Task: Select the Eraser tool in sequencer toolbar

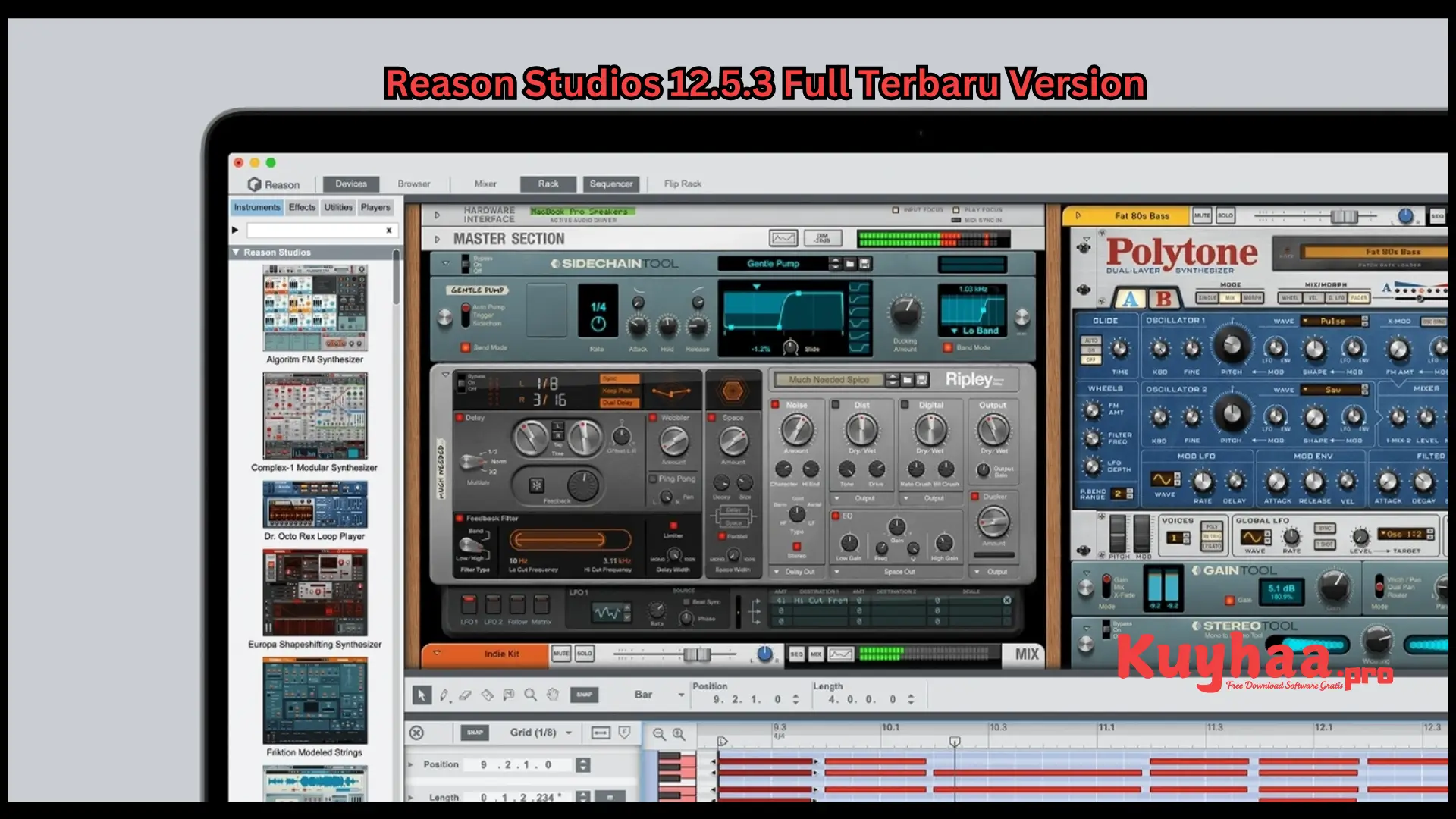Action: pos(465,695)
